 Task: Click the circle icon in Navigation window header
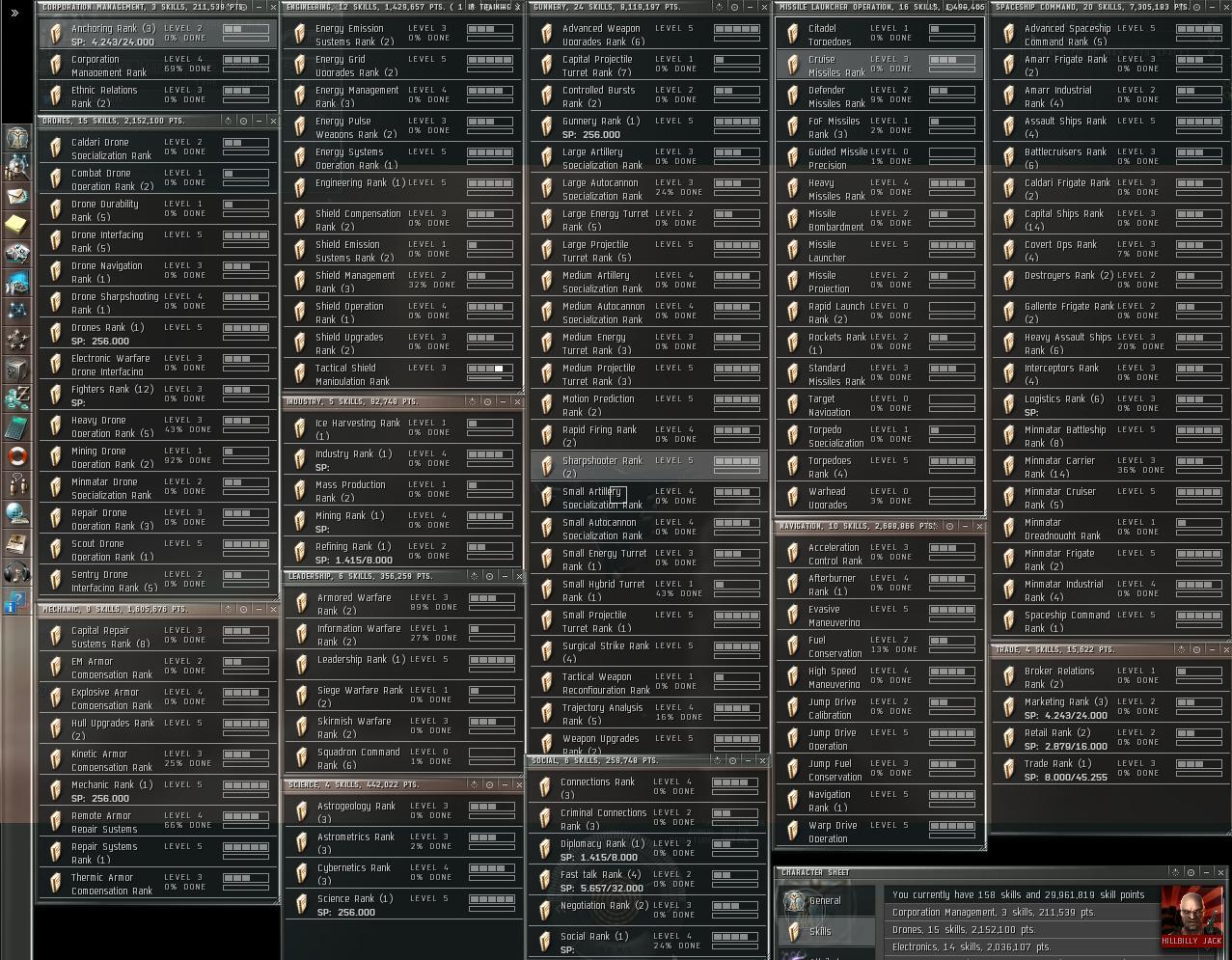(x=950, y=526)
